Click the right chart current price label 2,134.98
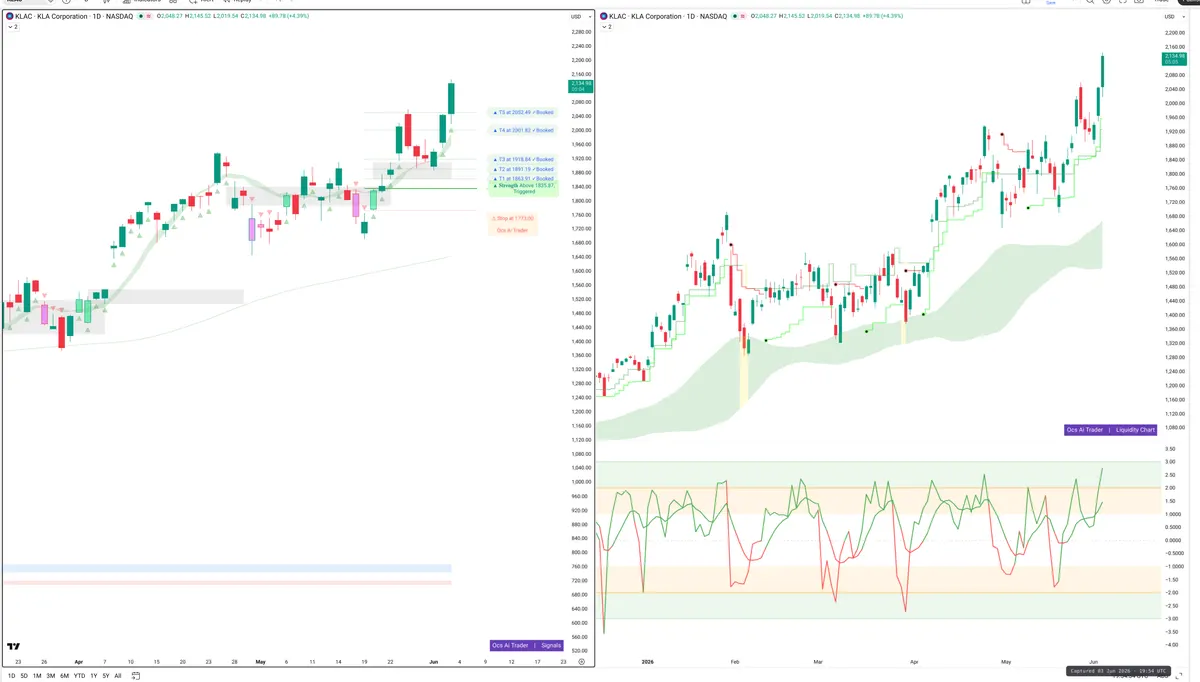This screenshot has height=682, width=1200. (1172, 58)
